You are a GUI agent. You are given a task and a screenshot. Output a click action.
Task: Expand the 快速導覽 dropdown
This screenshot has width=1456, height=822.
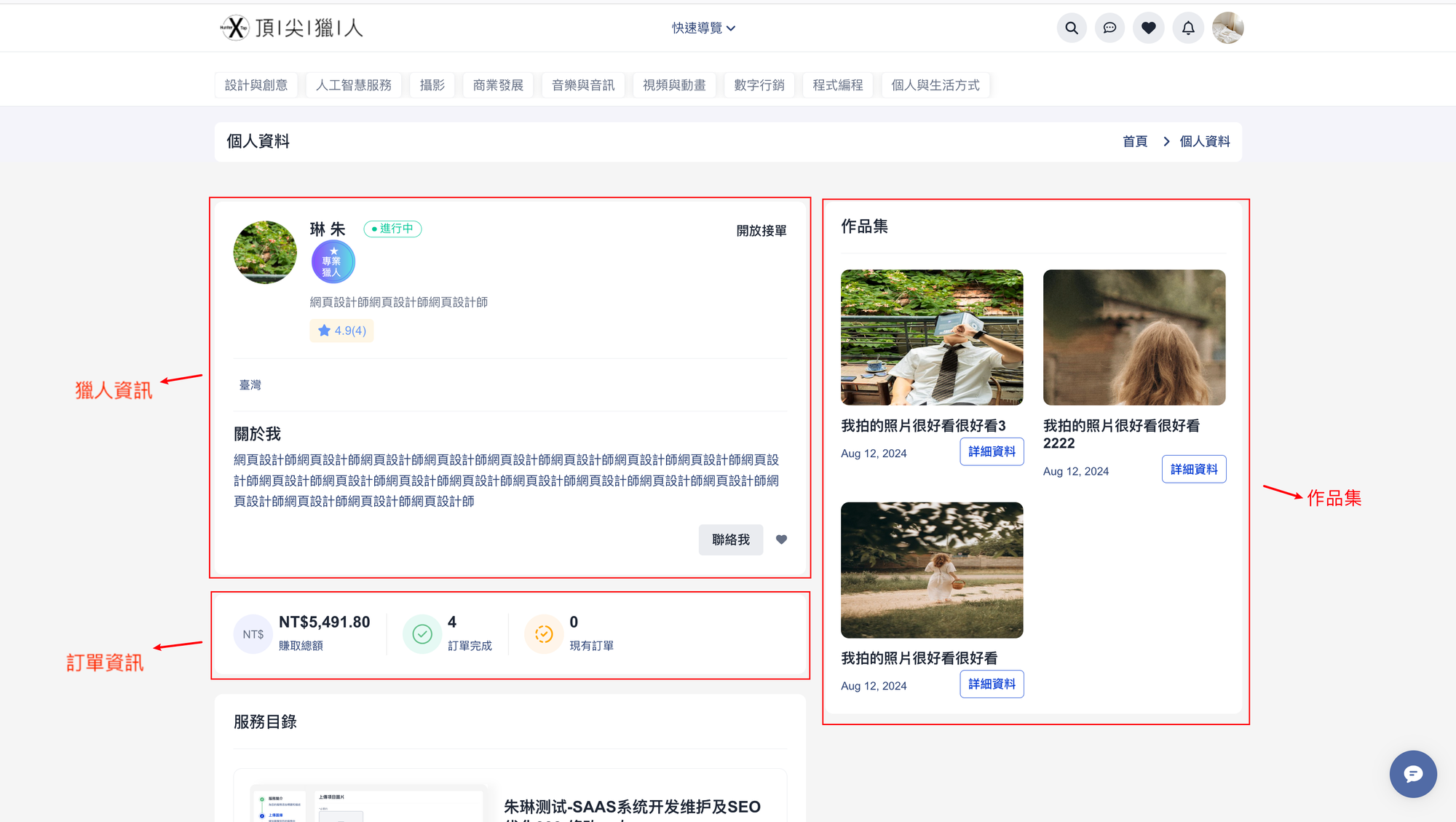pyautogui.click(x=703, y=28)
